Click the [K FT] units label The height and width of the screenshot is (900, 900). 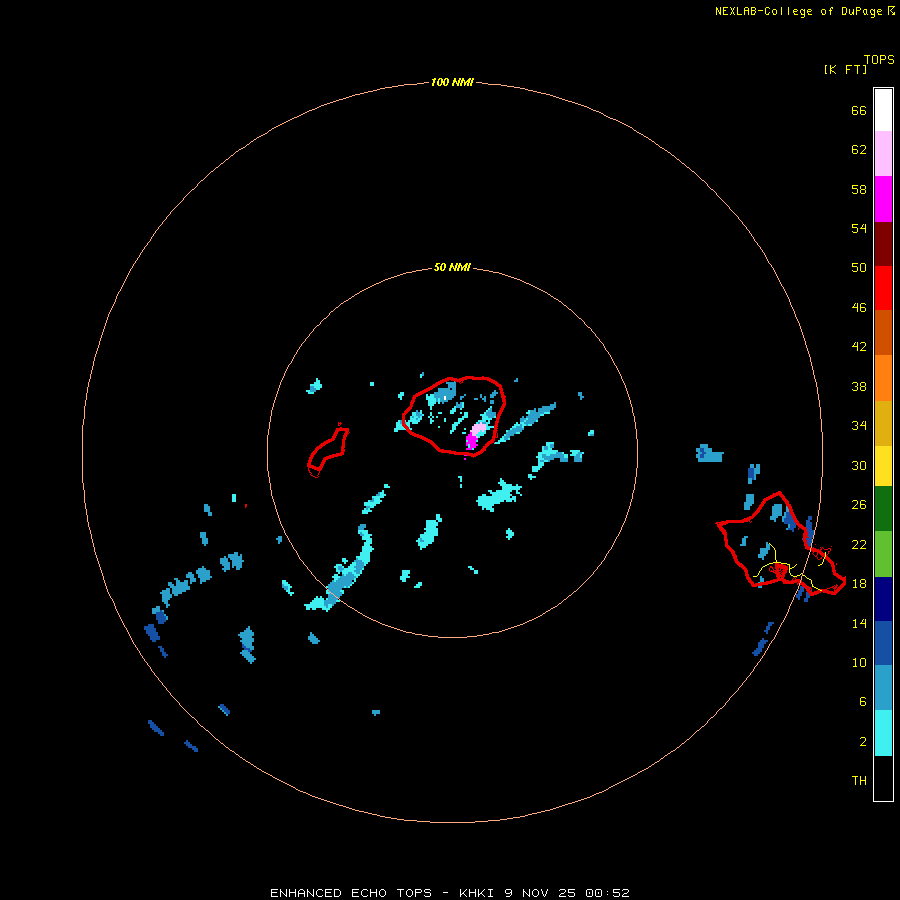point(845,69)
